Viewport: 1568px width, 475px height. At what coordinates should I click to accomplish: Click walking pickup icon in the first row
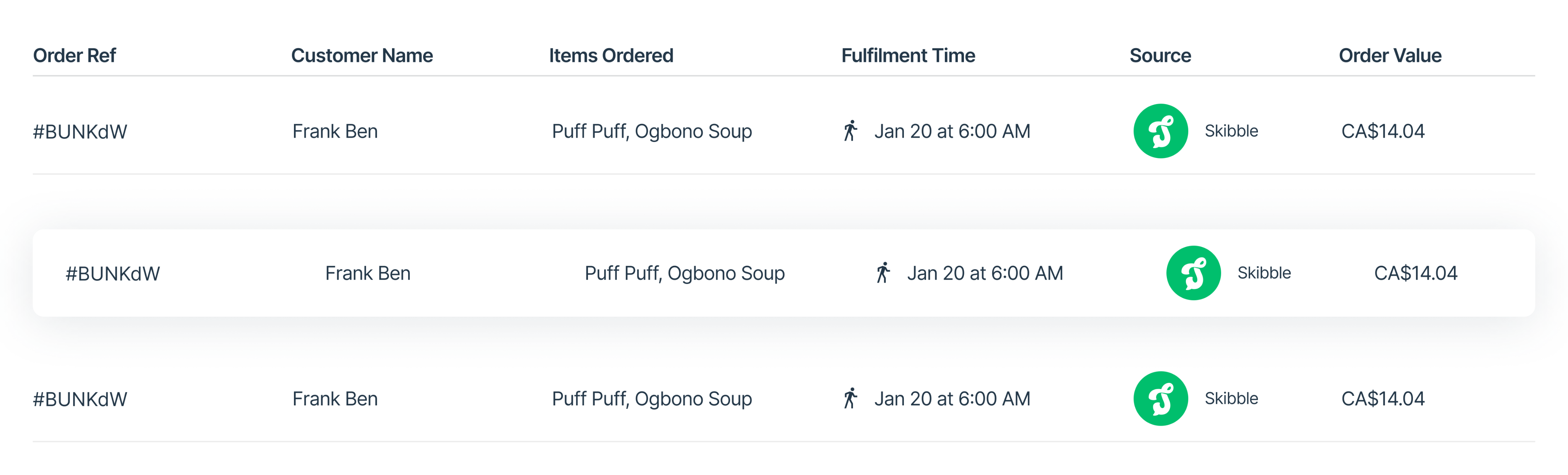850,131
